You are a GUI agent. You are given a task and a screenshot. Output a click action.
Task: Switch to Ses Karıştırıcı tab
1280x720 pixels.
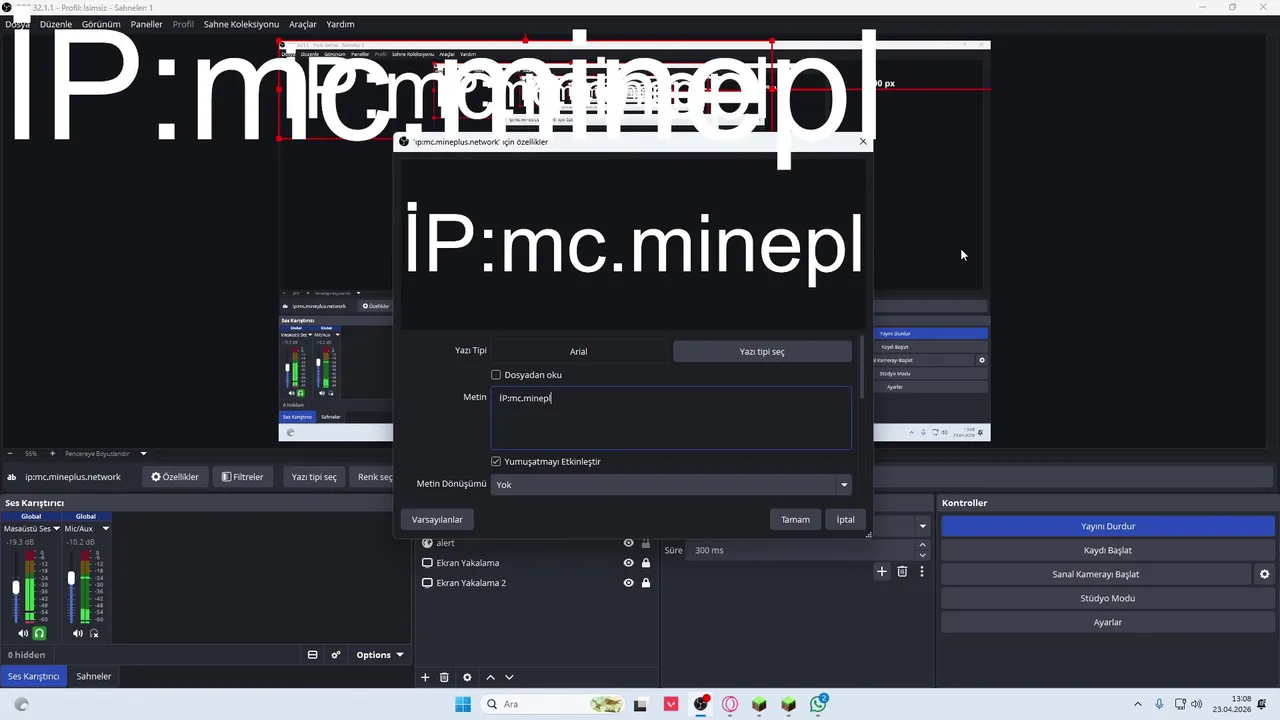pyautogui.click(x=34, y=676)
